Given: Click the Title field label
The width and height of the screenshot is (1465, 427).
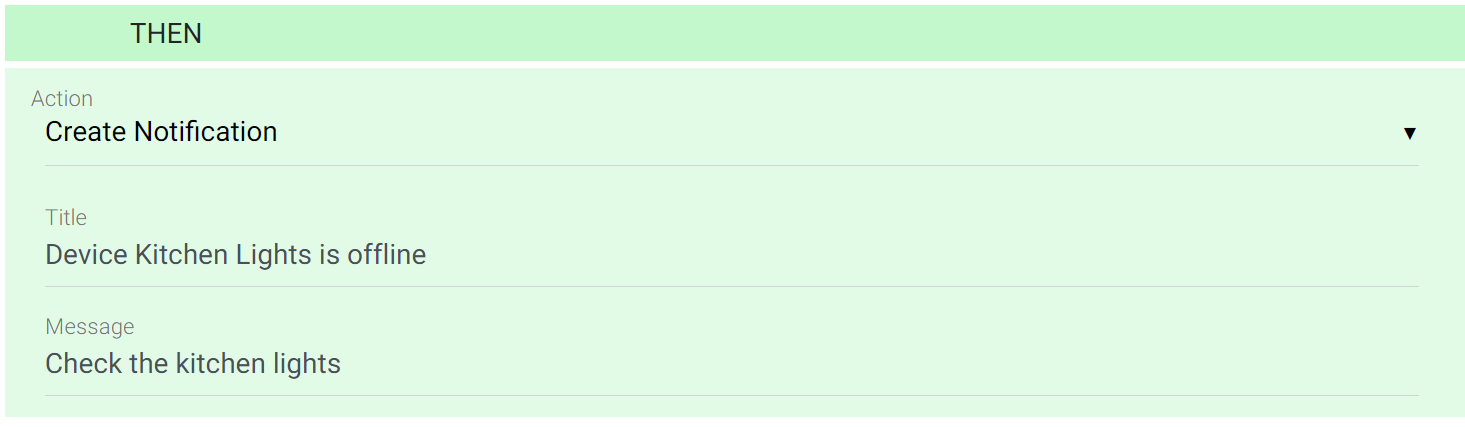Looking at the screenshot, I should (x=66, y=217).
